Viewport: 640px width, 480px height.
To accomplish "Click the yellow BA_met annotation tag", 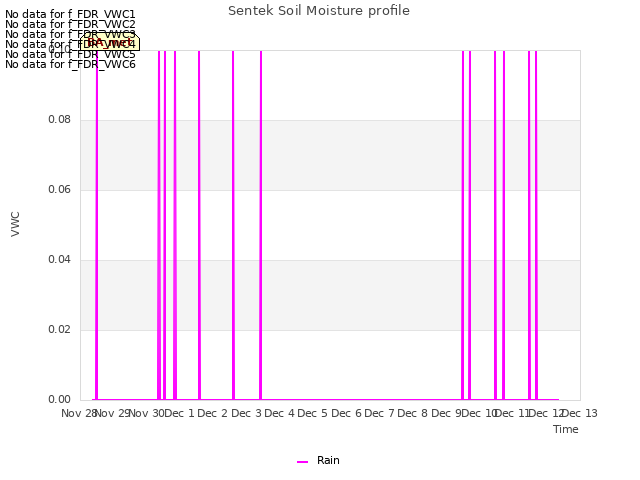I will coord(109,42).
